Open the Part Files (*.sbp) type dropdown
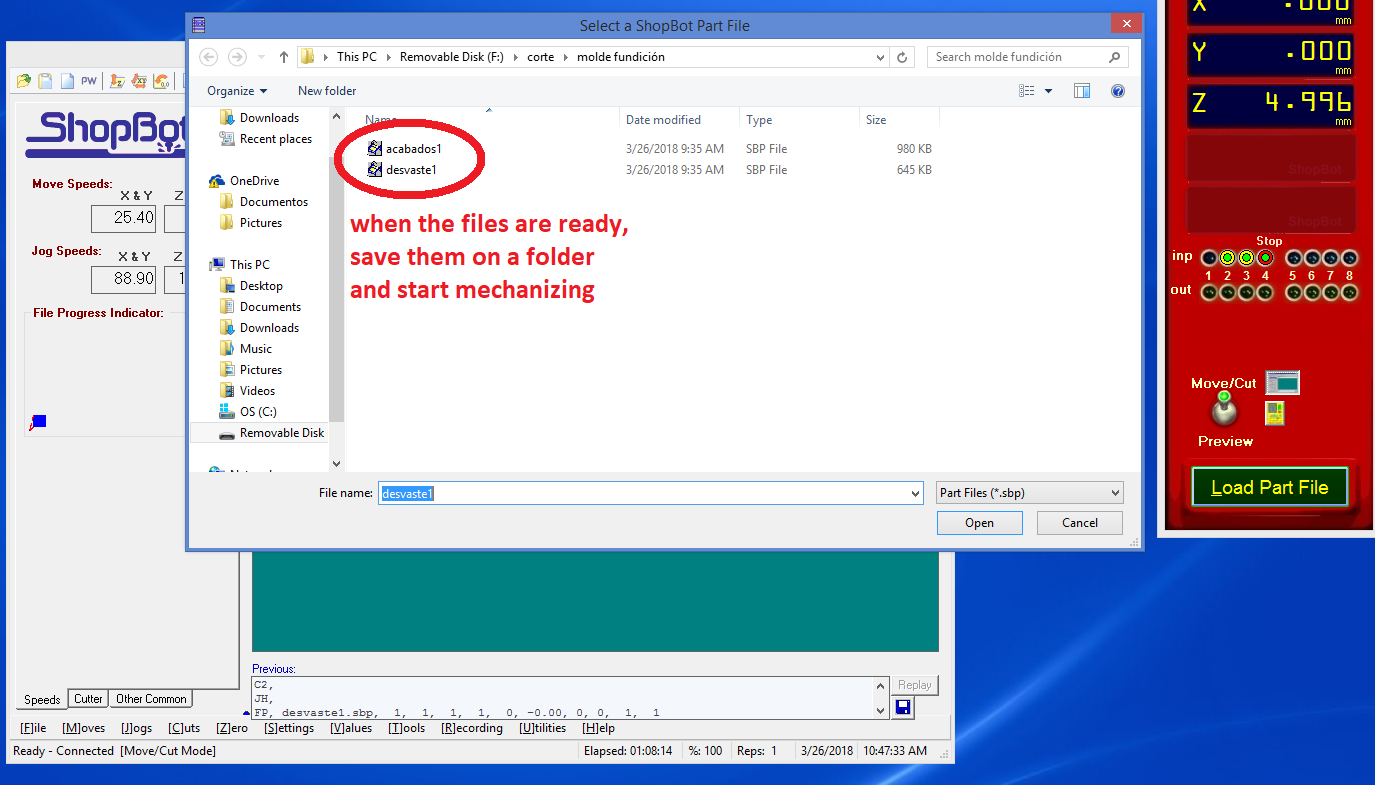1375x785 pixels. tap(1030, 493)
